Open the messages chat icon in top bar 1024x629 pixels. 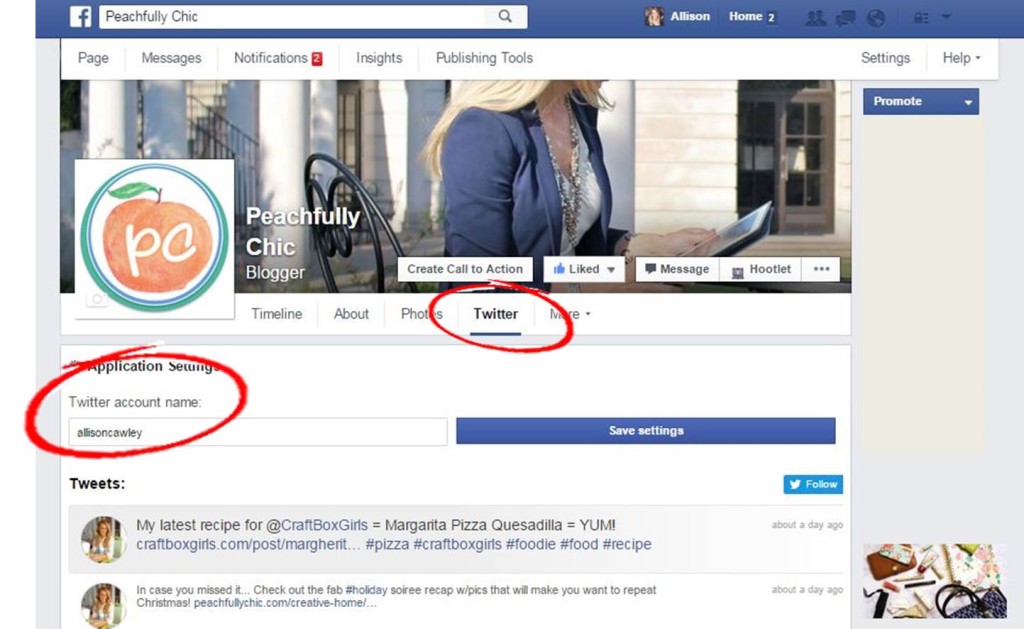pos(845,17)
